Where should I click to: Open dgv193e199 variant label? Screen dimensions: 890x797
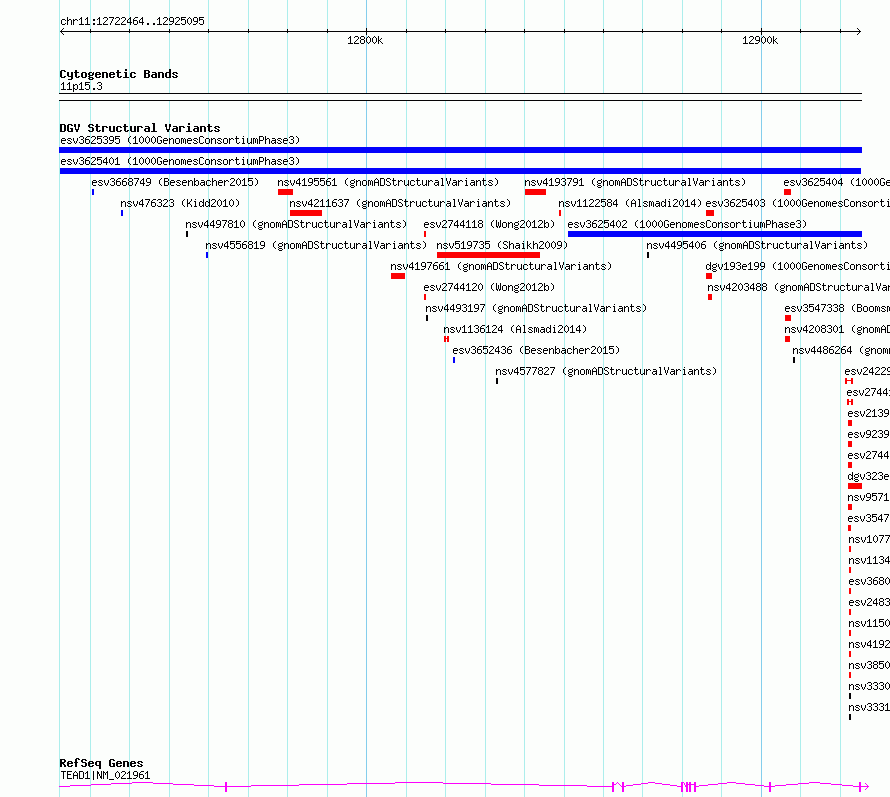[x=797, y=266]
